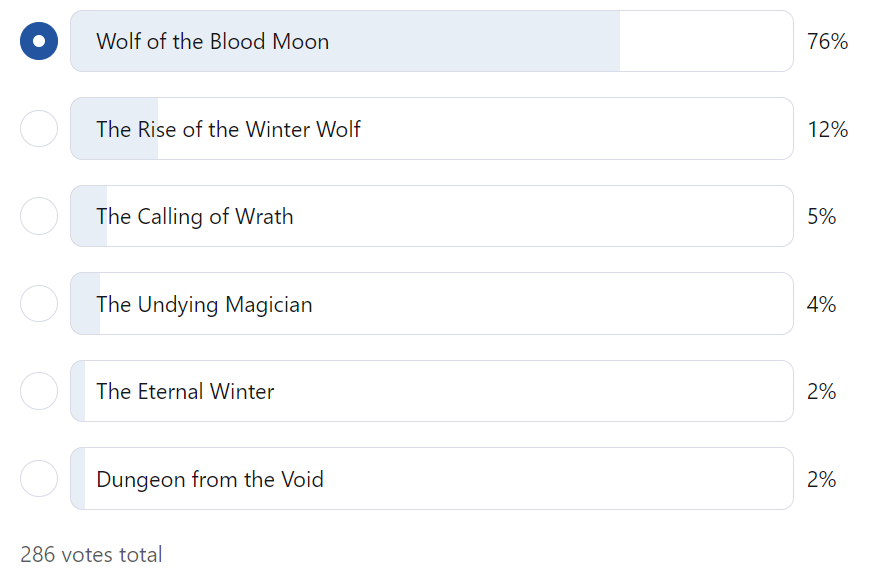Click the 12% result label
This screenshot has width=877, height=583.
coord(827,128)
